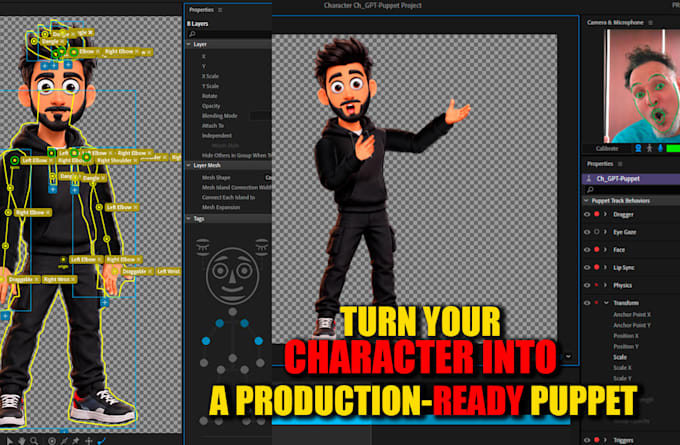Click the Calibrate button
This screenshot has height=445, width=680.
click(x=607, y=148)
